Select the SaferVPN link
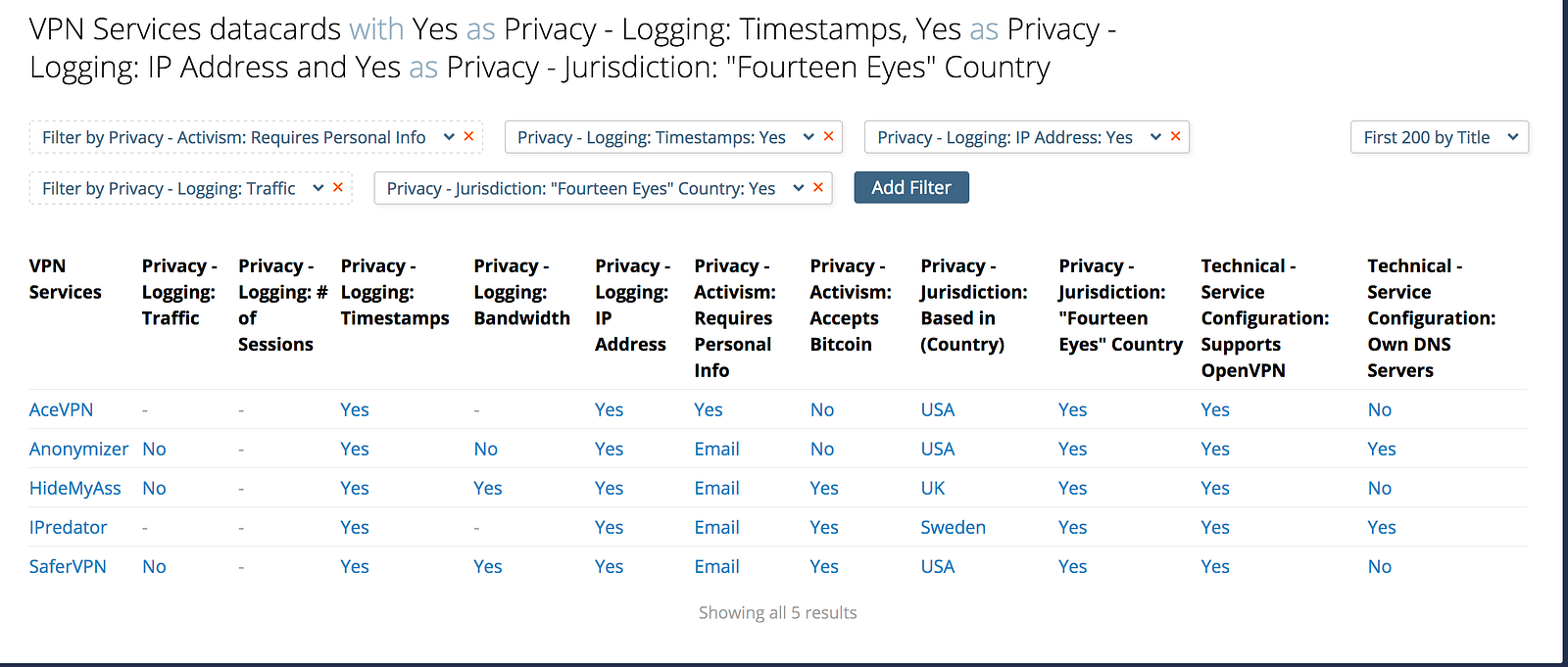 68,566
